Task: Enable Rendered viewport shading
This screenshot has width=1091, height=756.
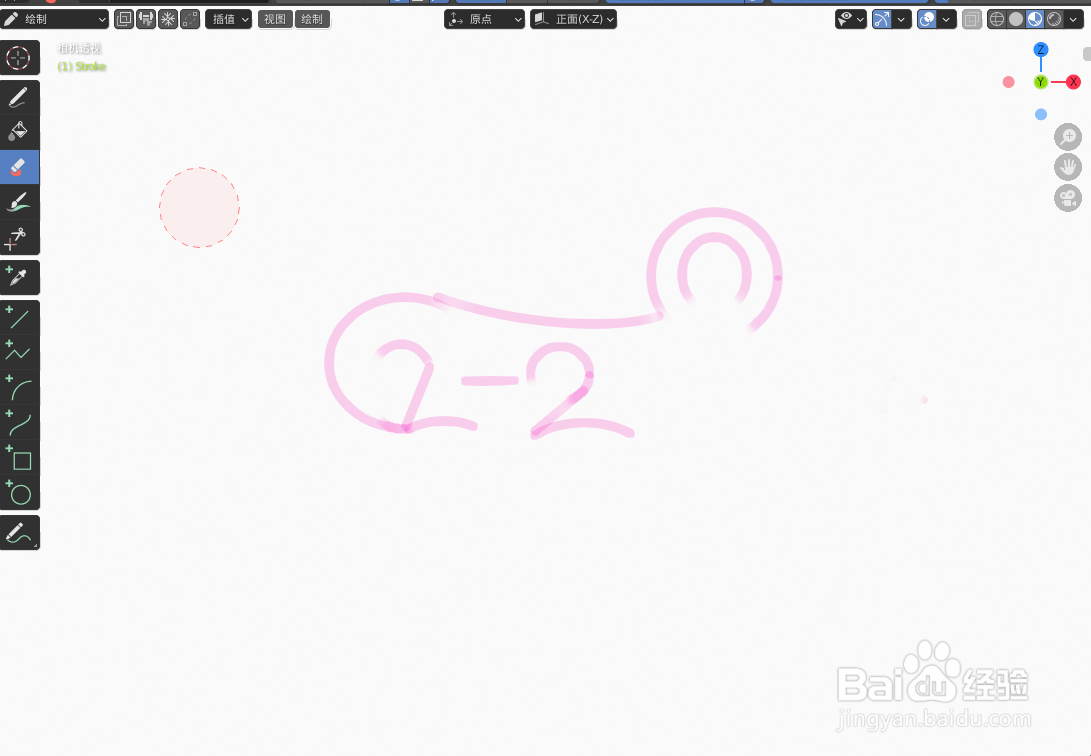Action: [x=1052, y=18]
